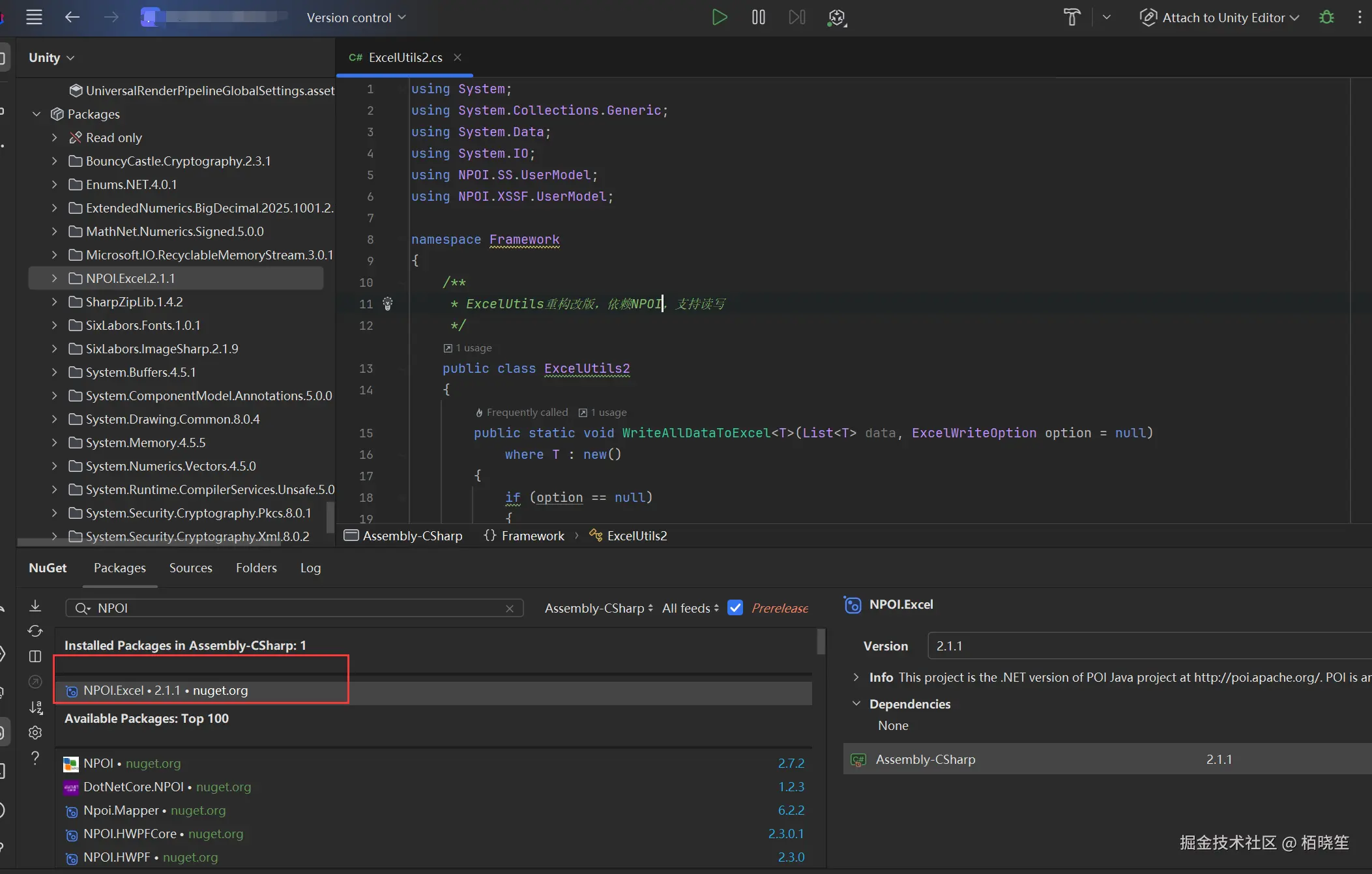This screenshot has width=1372, height=874.
Task: Click the package list vertical scrollbar
Action: pos(821,642)
